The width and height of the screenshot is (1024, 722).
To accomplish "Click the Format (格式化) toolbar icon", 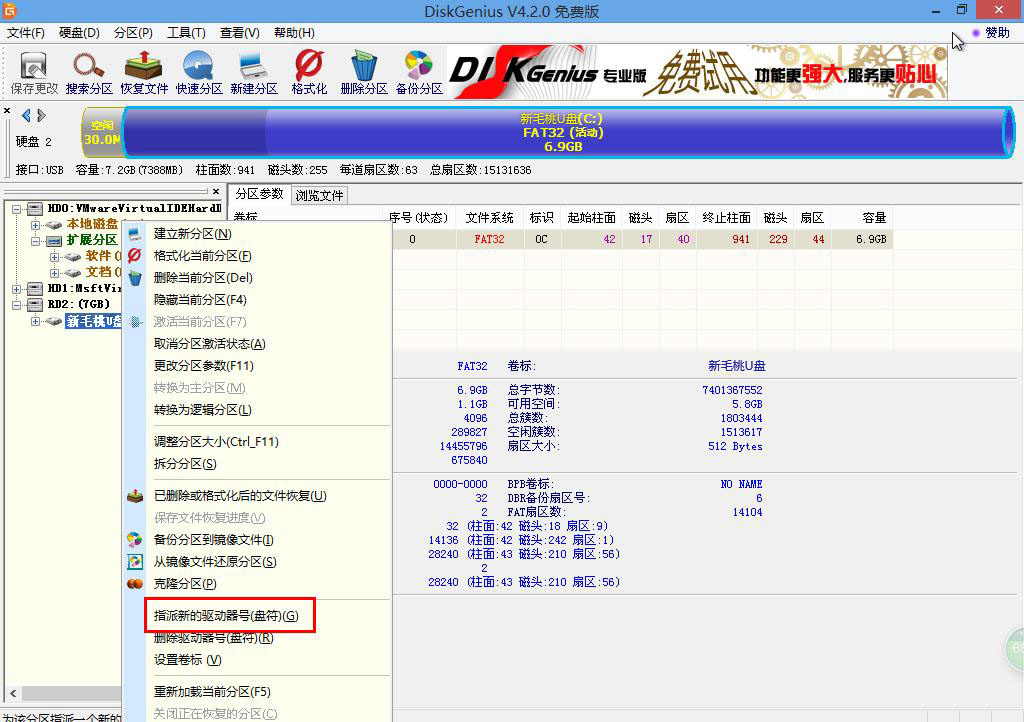I will point(309,72).
